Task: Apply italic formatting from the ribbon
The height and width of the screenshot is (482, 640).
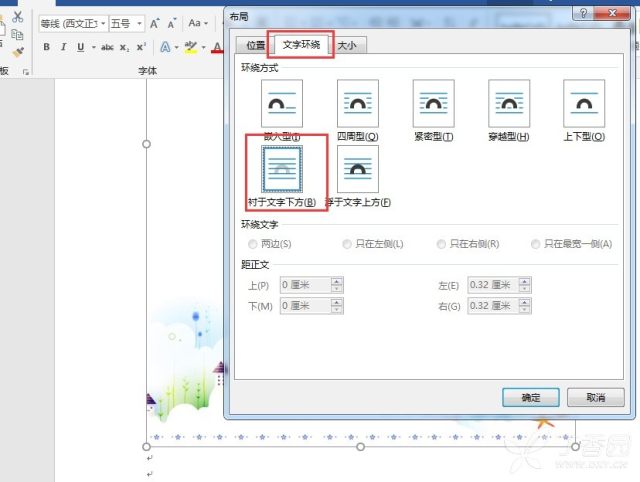Action: coord(63,47)
